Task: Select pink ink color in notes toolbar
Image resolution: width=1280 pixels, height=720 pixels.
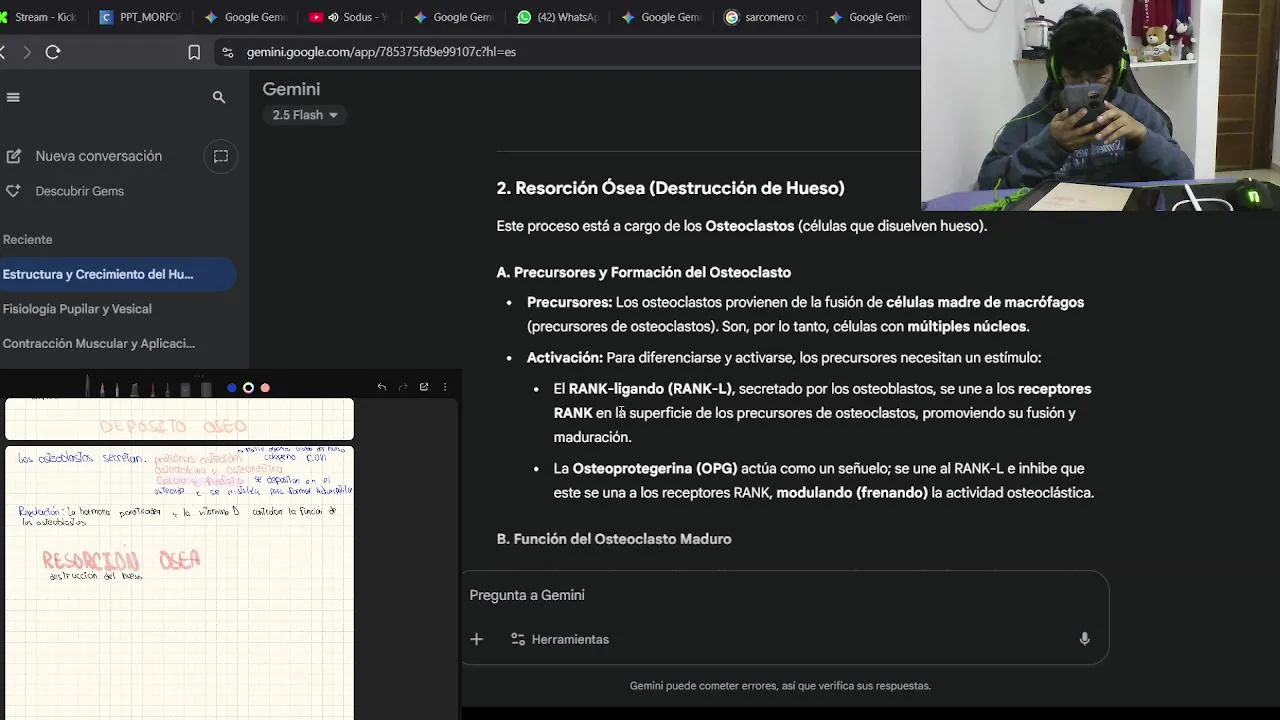Action: pyautogui.click(x=265, y=388)
